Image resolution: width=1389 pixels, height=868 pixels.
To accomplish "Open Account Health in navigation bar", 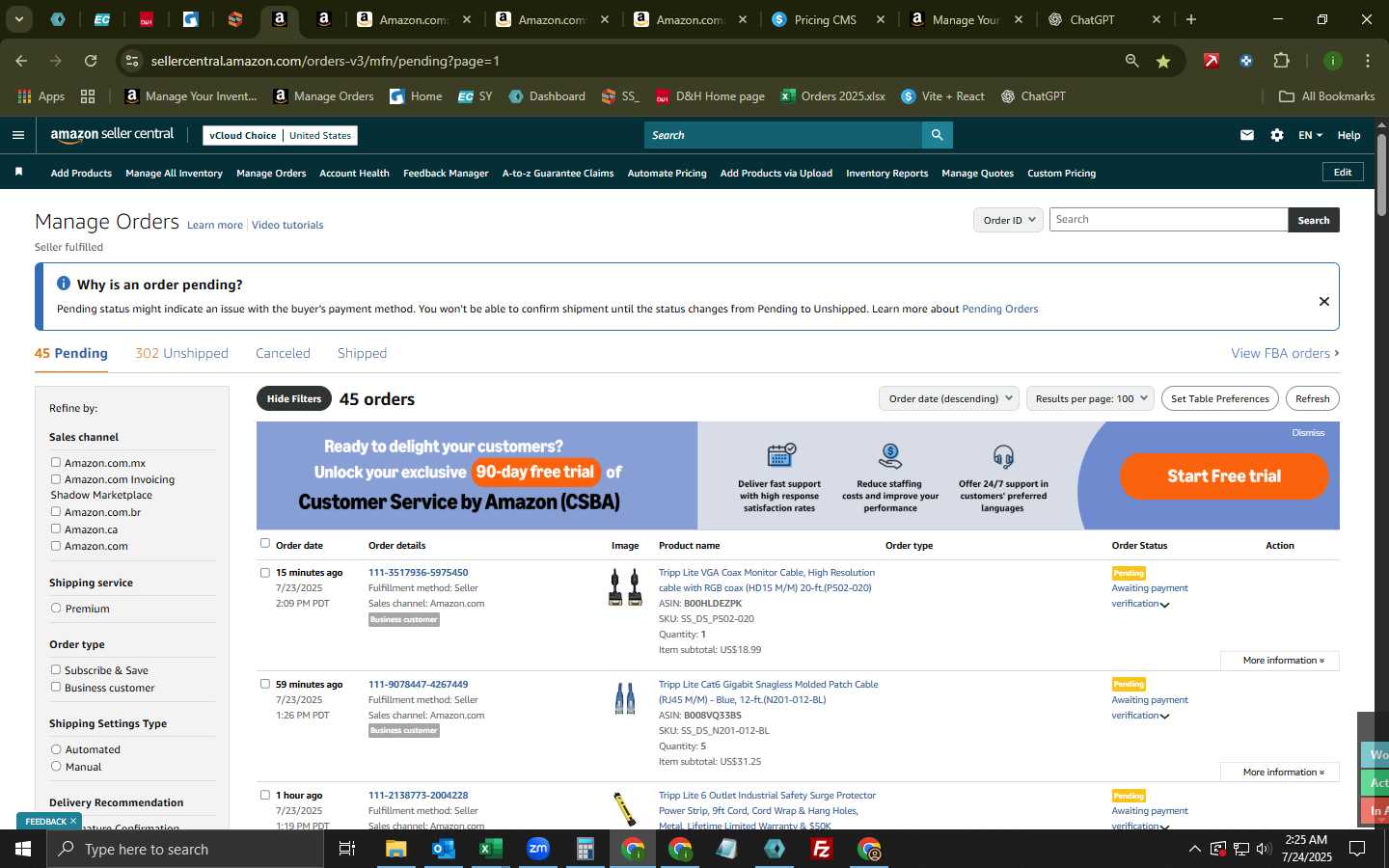I will click(x=354, y=174).
